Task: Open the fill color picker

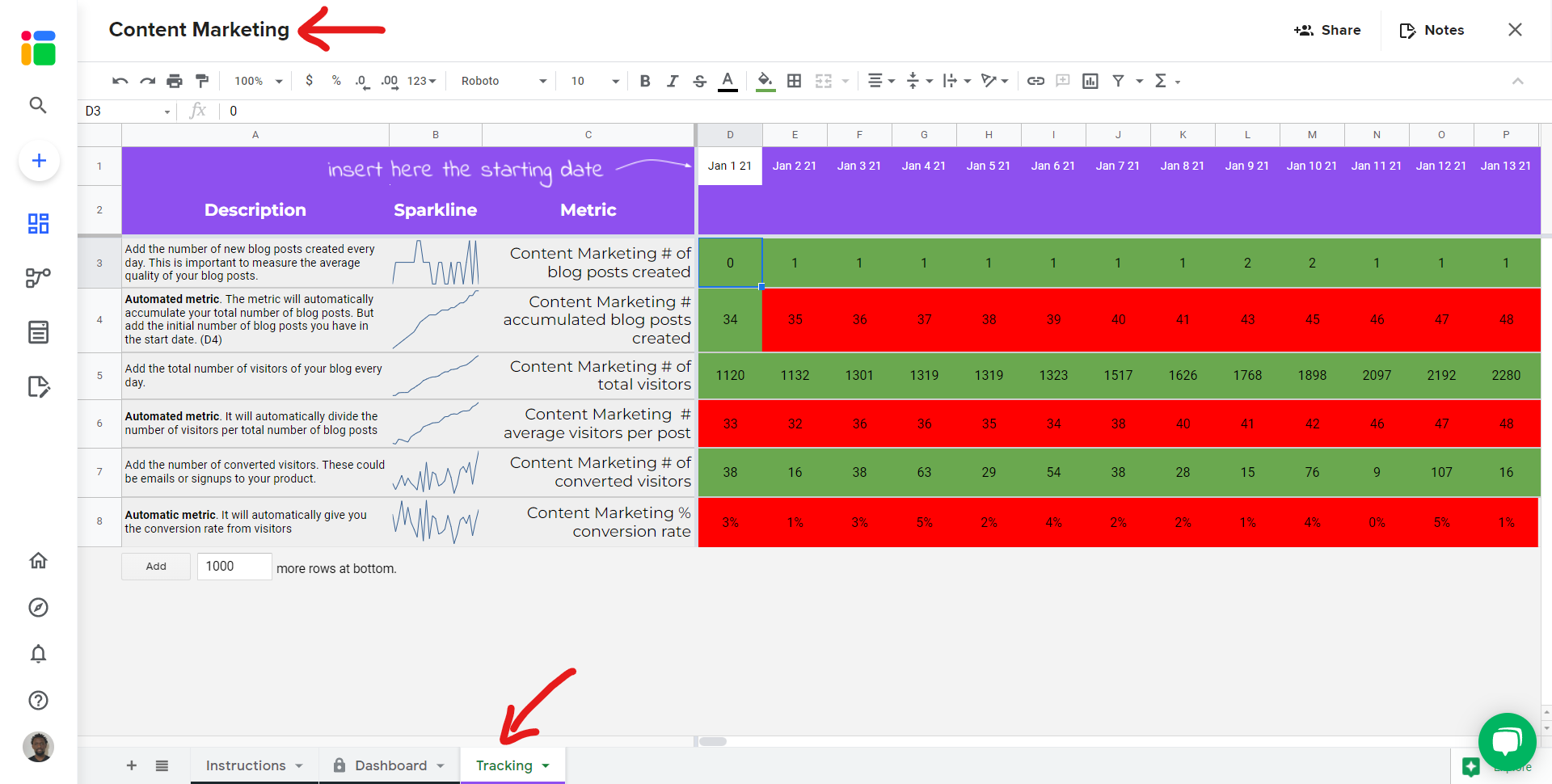Action: (765, 81)
